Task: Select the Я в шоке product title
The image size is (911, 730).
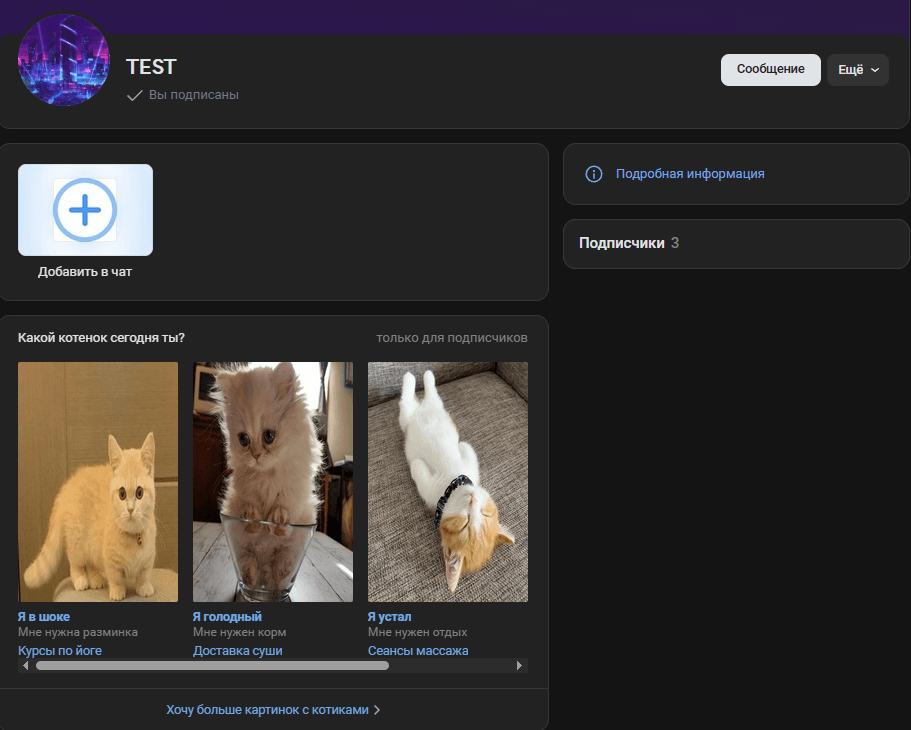Action: [x=42, y=616]
